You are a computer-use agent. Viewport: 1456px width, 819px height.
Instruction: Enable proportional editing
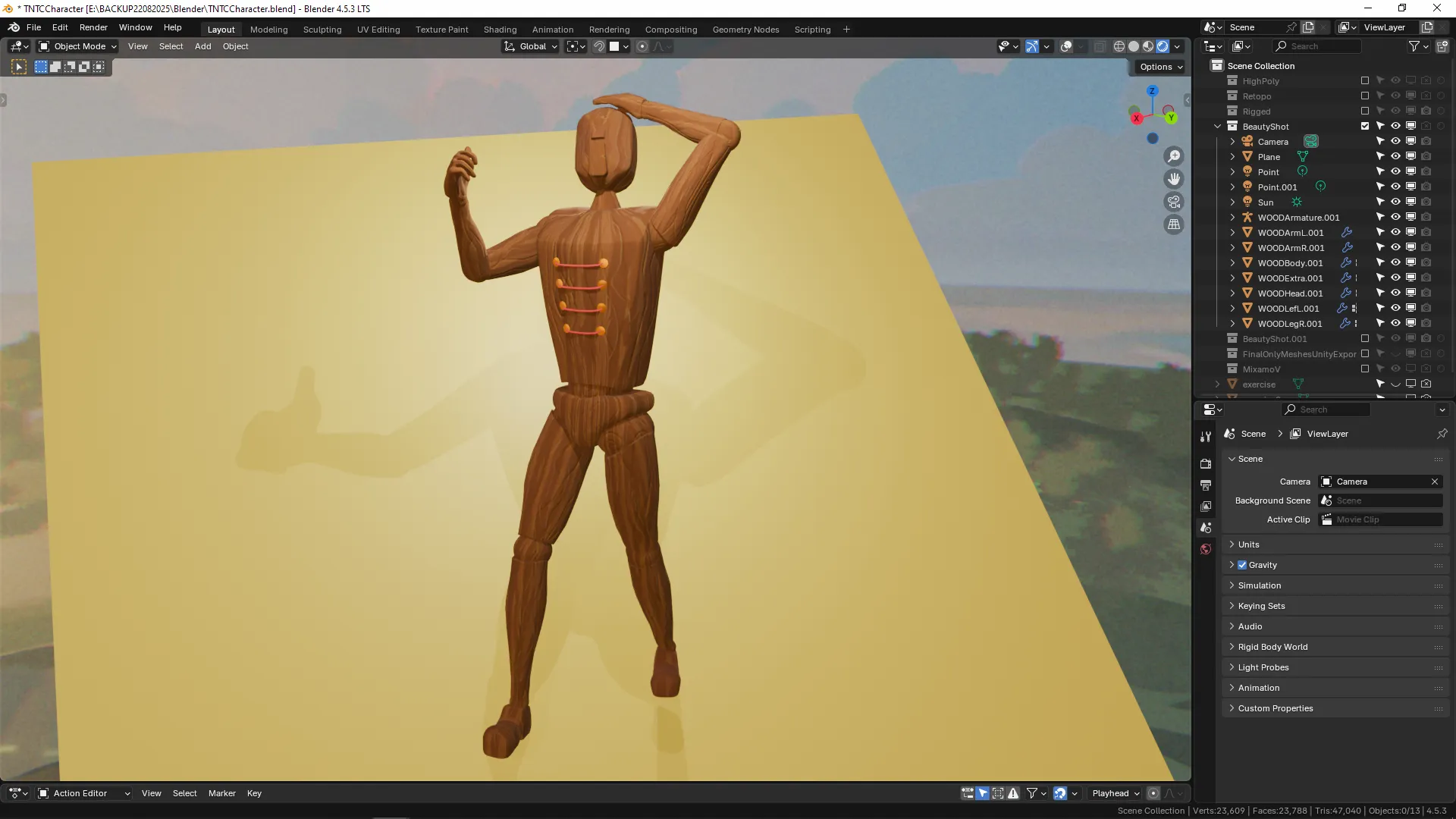click(642, 46)
